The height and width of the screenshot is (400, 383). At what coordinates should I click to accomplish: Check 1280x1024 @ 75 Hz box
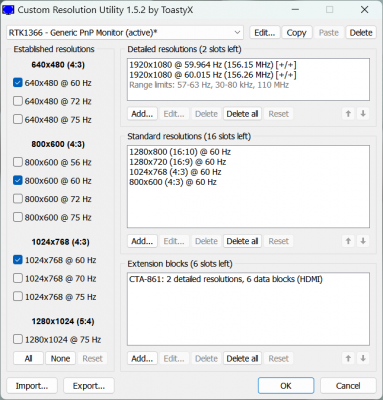(18, 339)
